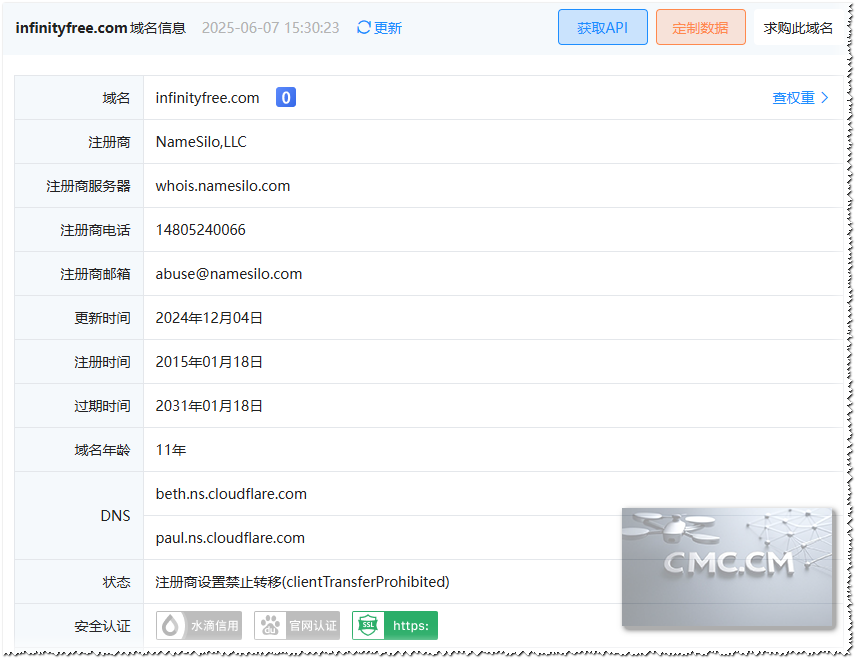The width and height of the screenshot is (862, 665).
Task: Click the infinityfree.com 域名信息 heading
Action: [101, 27]
